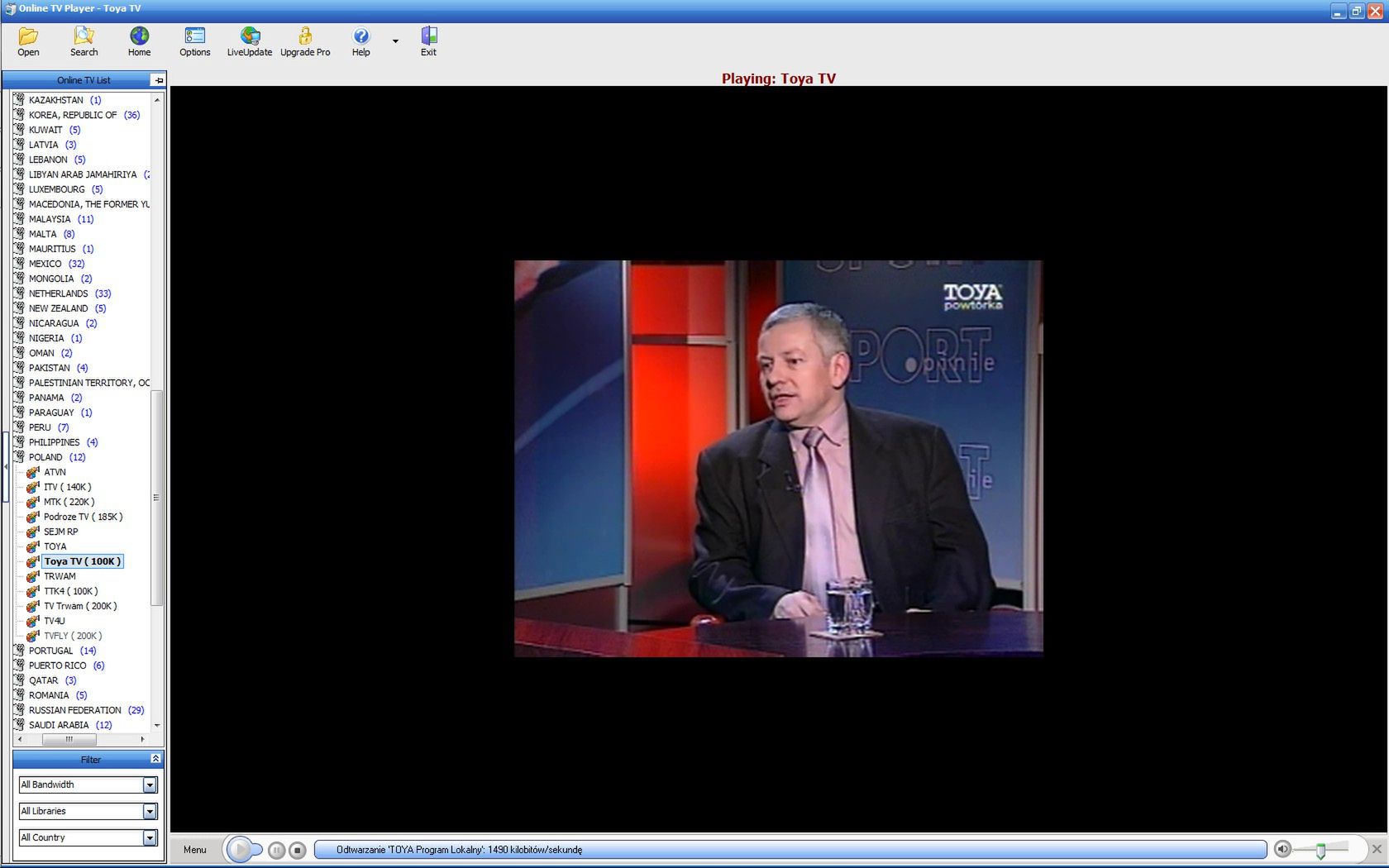Go to Home globe icon
1389x868 pixels.
click(x=139, y=41)
